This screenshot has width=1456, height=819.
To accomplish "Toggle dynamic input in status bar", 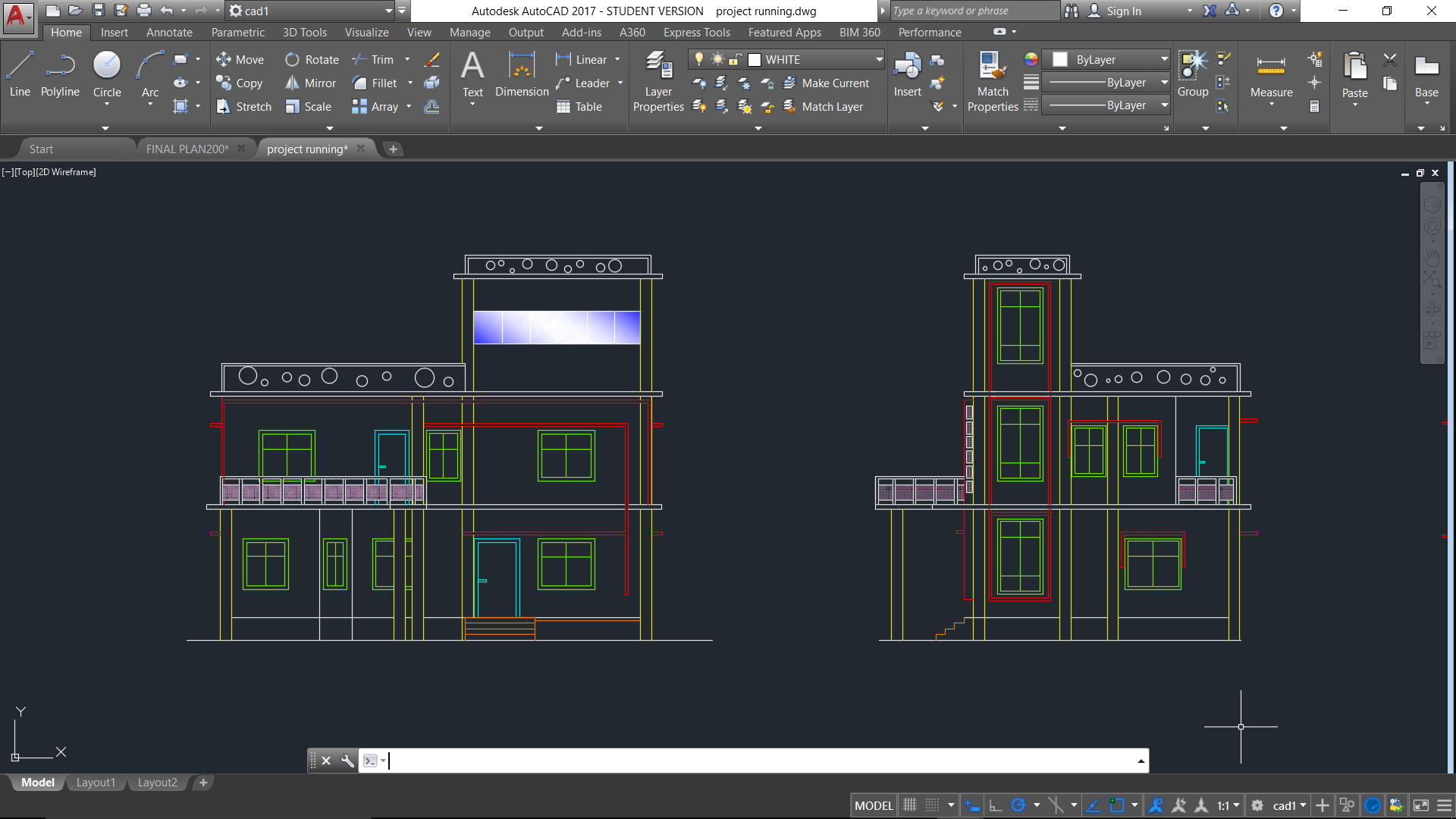I will click(x=972, y=805).
